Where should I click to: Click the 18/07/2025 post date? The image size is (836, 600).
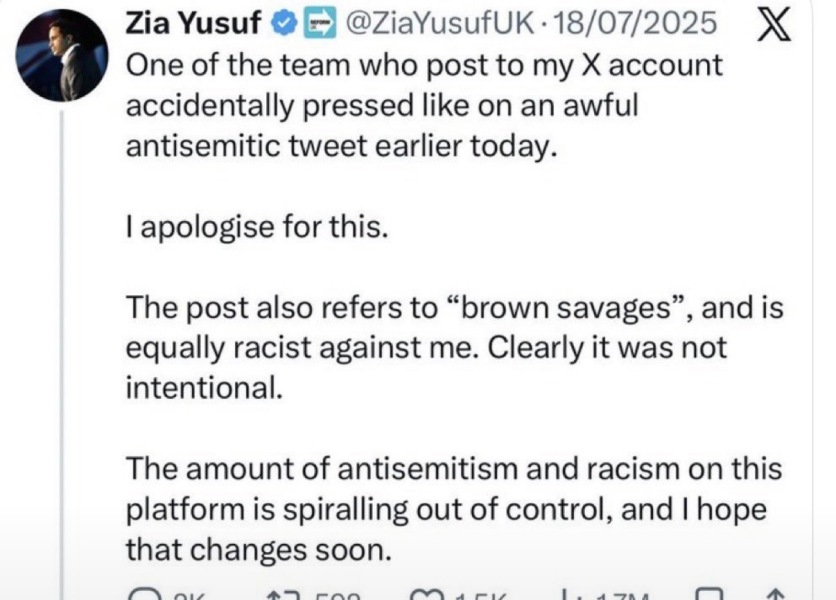click(635, 23)
